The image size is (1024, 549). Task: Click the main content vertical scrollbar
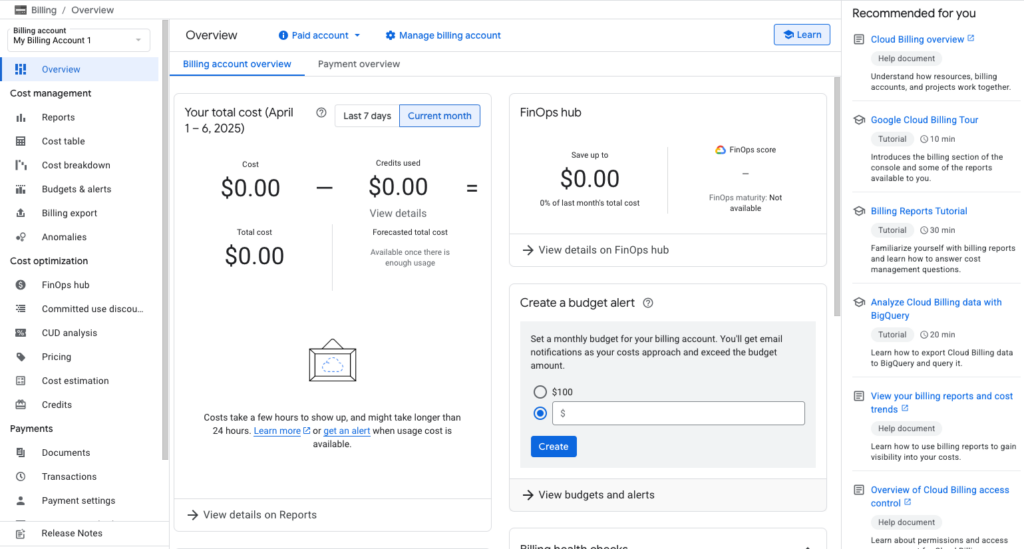[837, 196]
